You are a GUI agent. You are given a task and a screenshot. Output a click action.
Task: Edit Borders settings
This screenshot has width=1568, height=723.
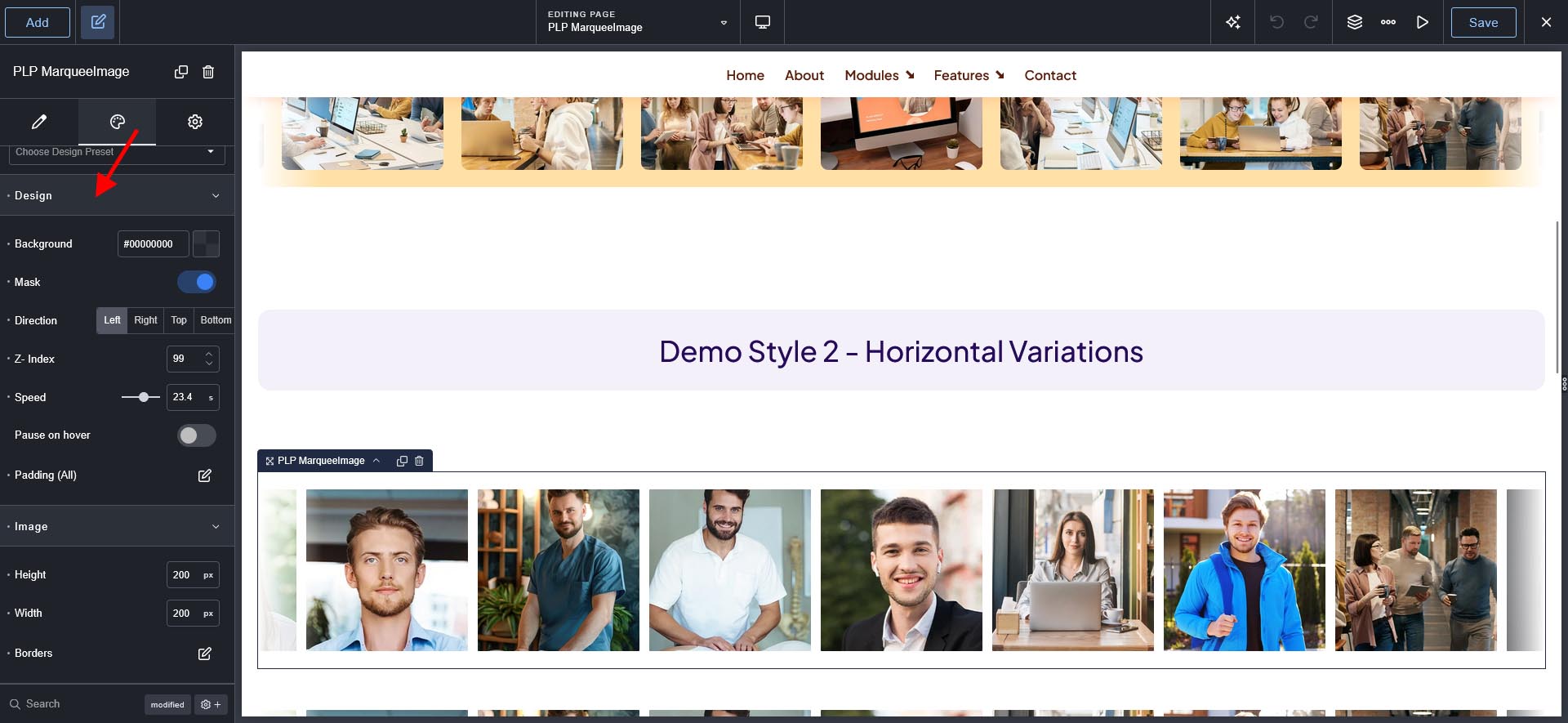tap(205, 654)
